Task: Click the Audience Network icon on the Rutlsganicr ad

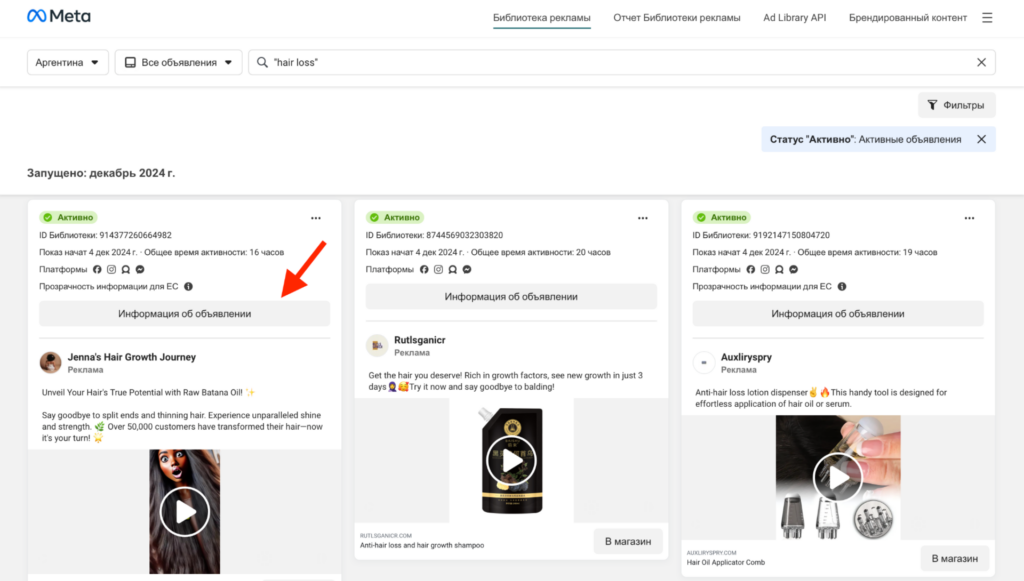Action: 453,269
